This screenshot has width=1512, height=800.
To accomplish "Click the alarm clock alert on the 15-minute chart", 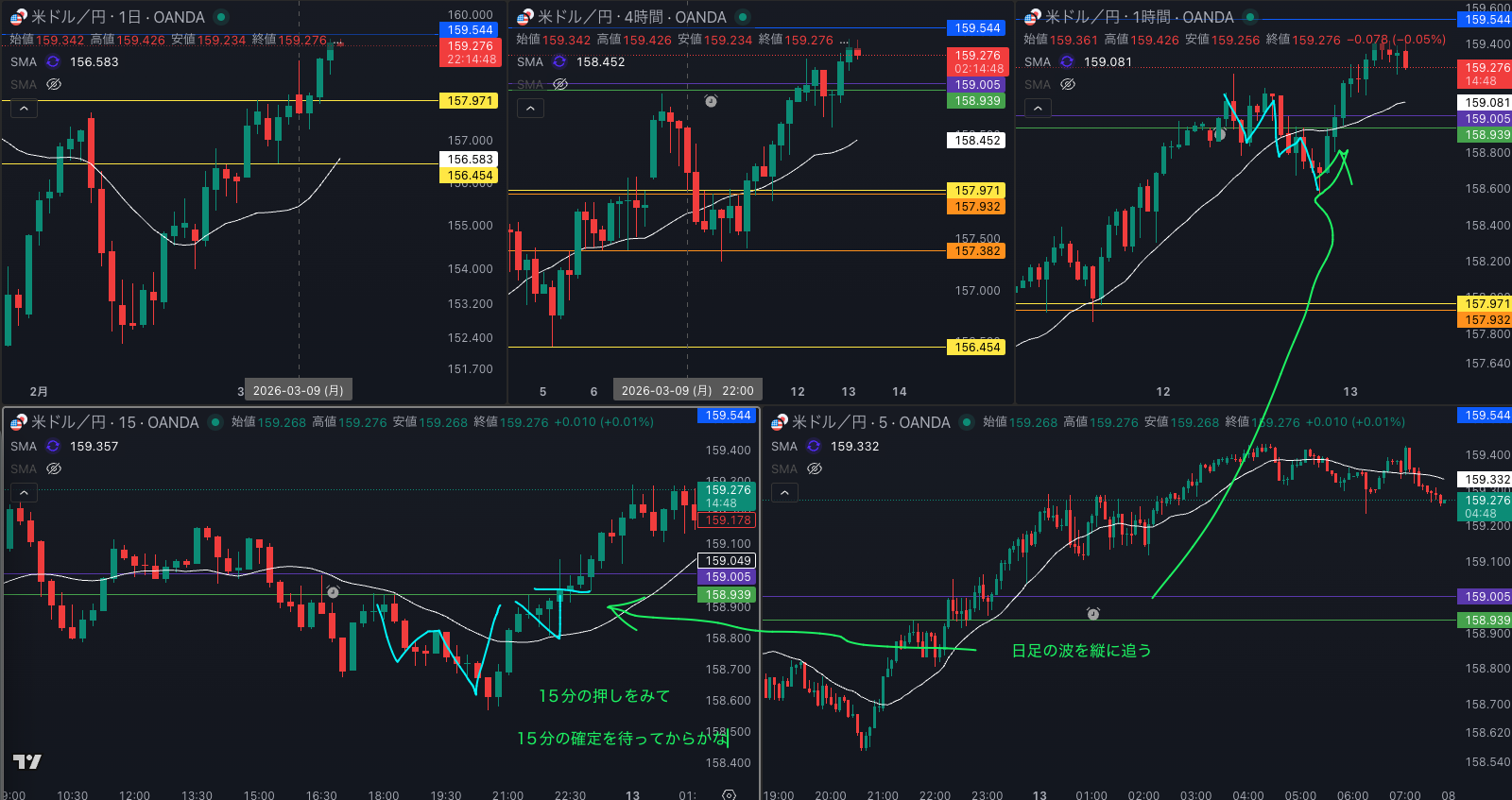I will [x=333, y=592].
